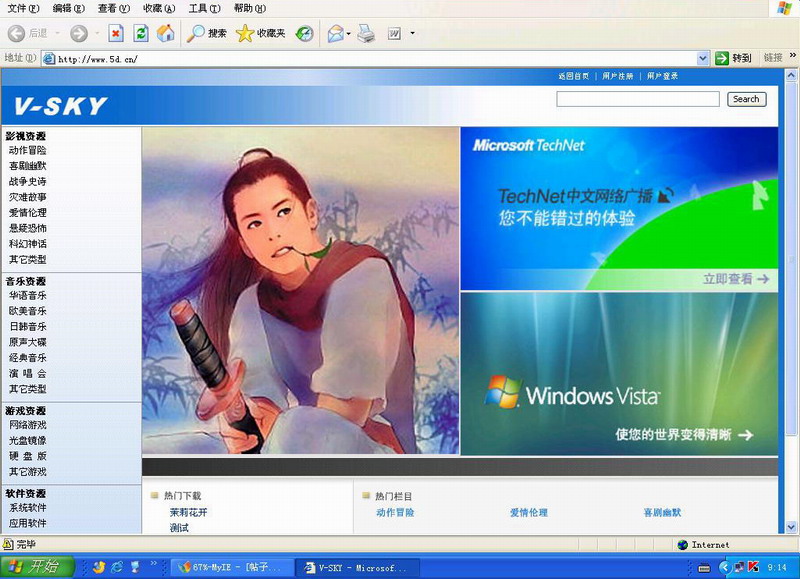Open the 工具(T) menu
The width and height of the screenshot is (800, 579).
pos(205,8)
